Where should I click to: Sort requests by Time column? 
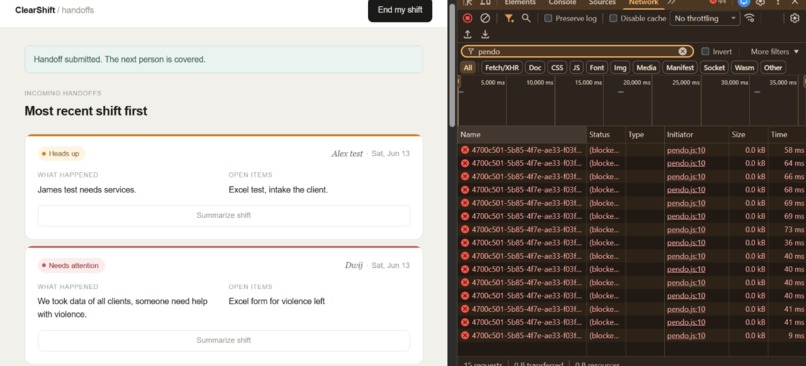[786, 135]
